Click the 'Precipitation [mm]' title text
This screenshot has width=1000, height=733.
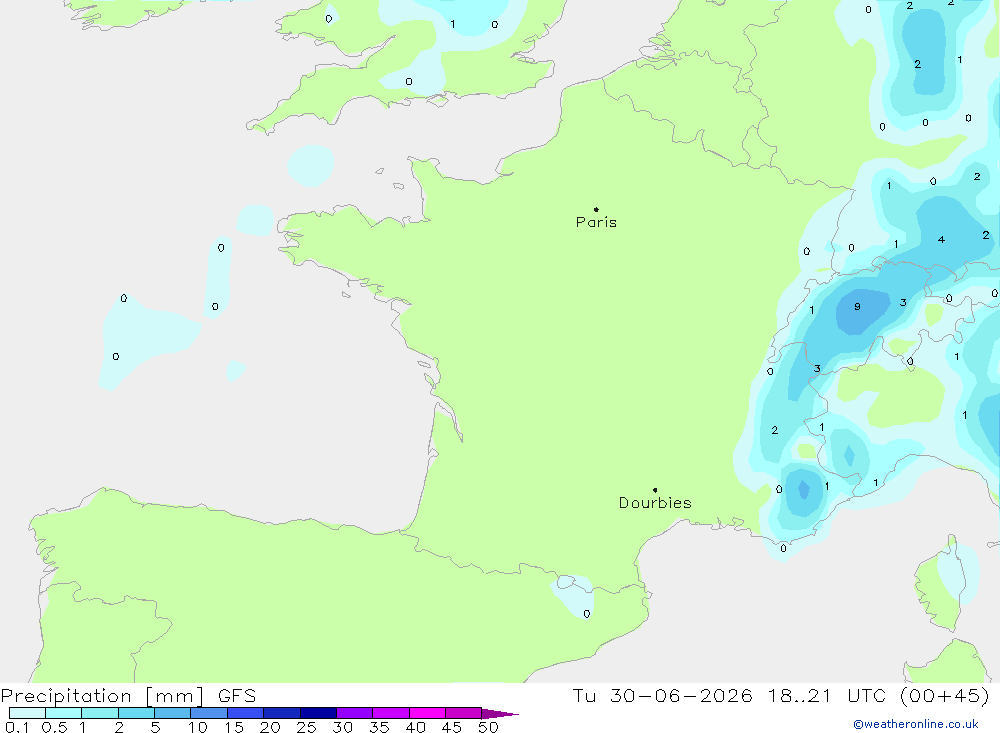102,696
